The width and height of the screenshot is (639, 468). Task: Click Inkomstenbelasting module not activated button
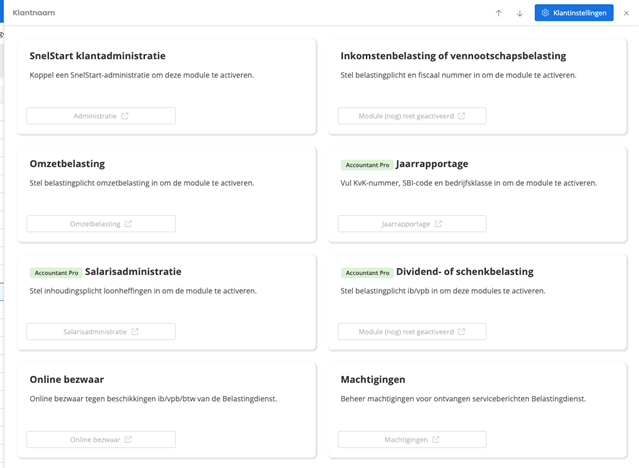coord(412,116)
